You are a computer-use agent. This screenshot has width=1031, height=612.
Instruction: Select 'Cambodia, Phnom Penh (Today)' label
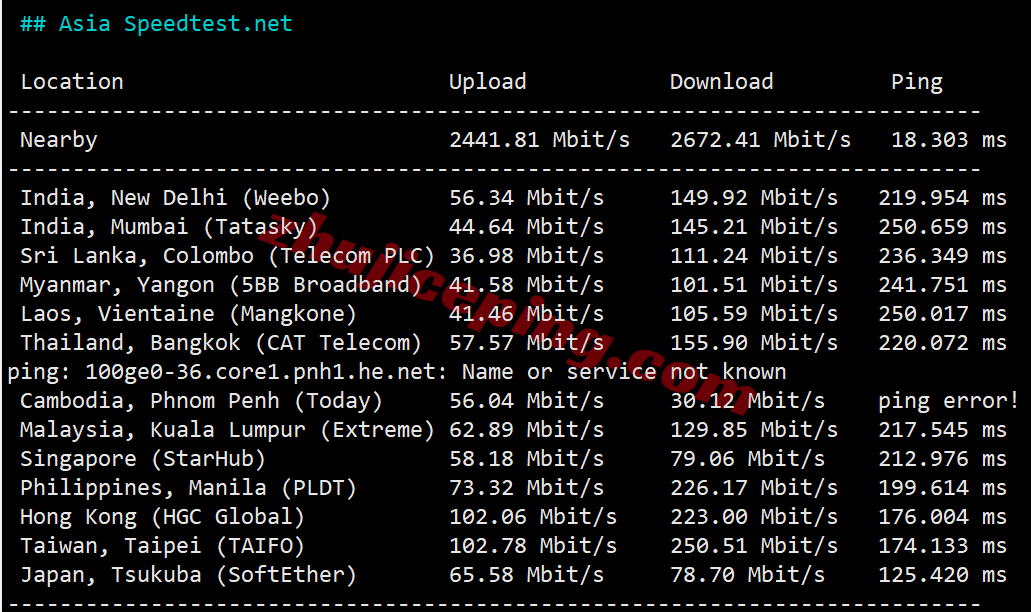[201, 400]
